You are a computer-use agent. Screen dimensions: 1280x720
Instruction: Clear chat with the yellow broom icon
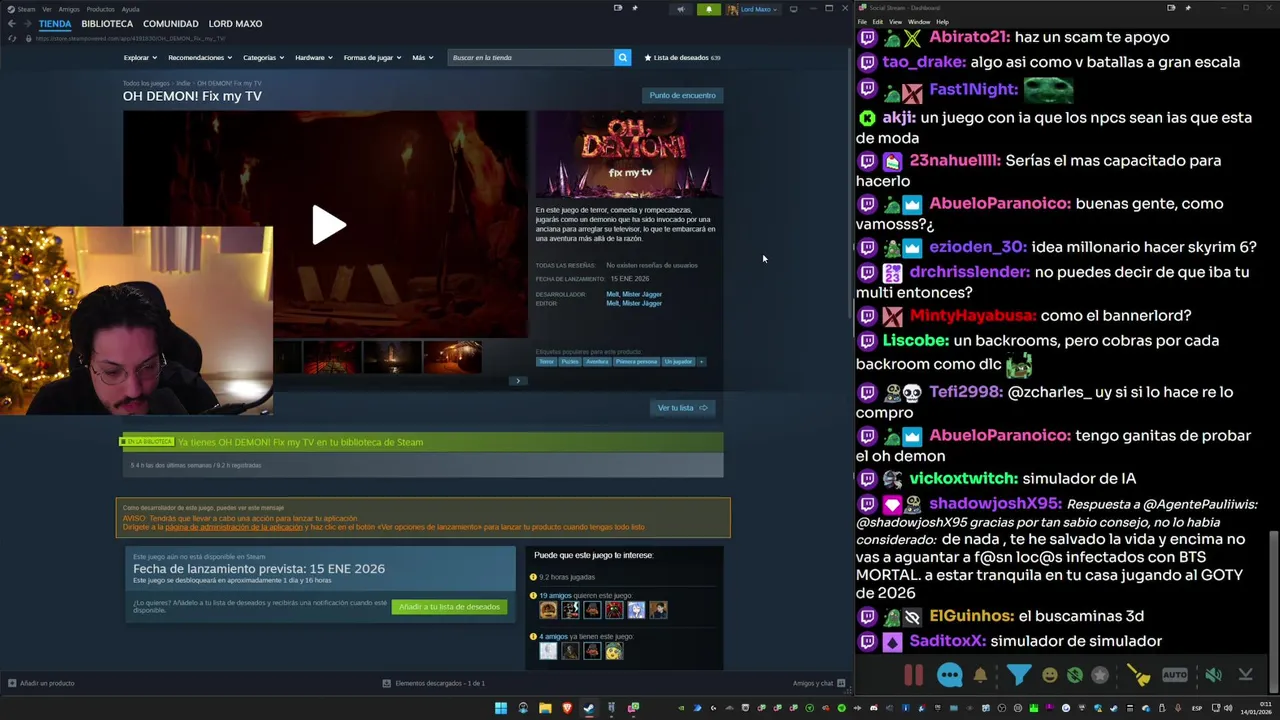tap(1139, 675)
